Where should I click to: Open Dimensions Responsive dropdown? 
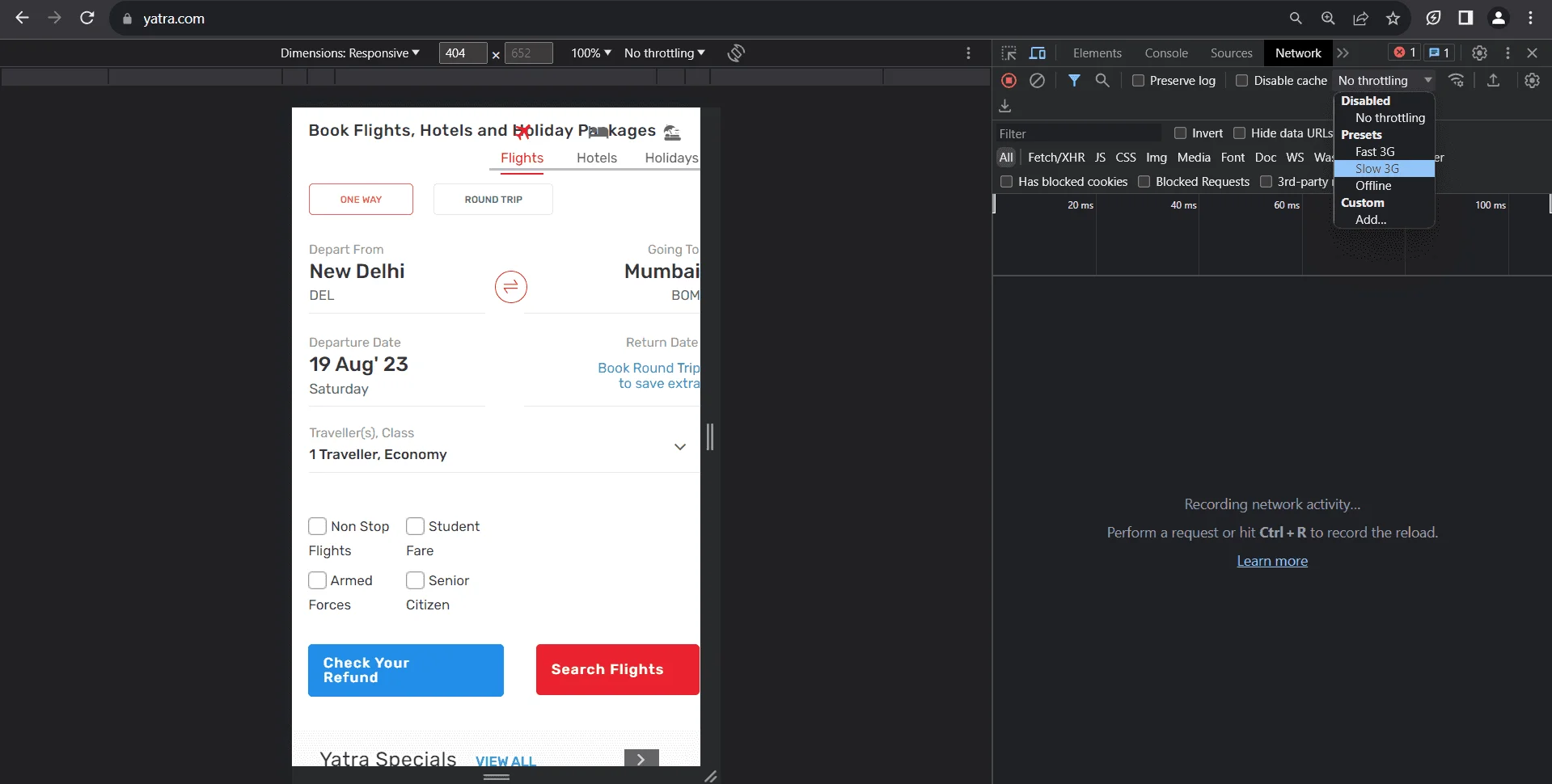coord(349,53)
